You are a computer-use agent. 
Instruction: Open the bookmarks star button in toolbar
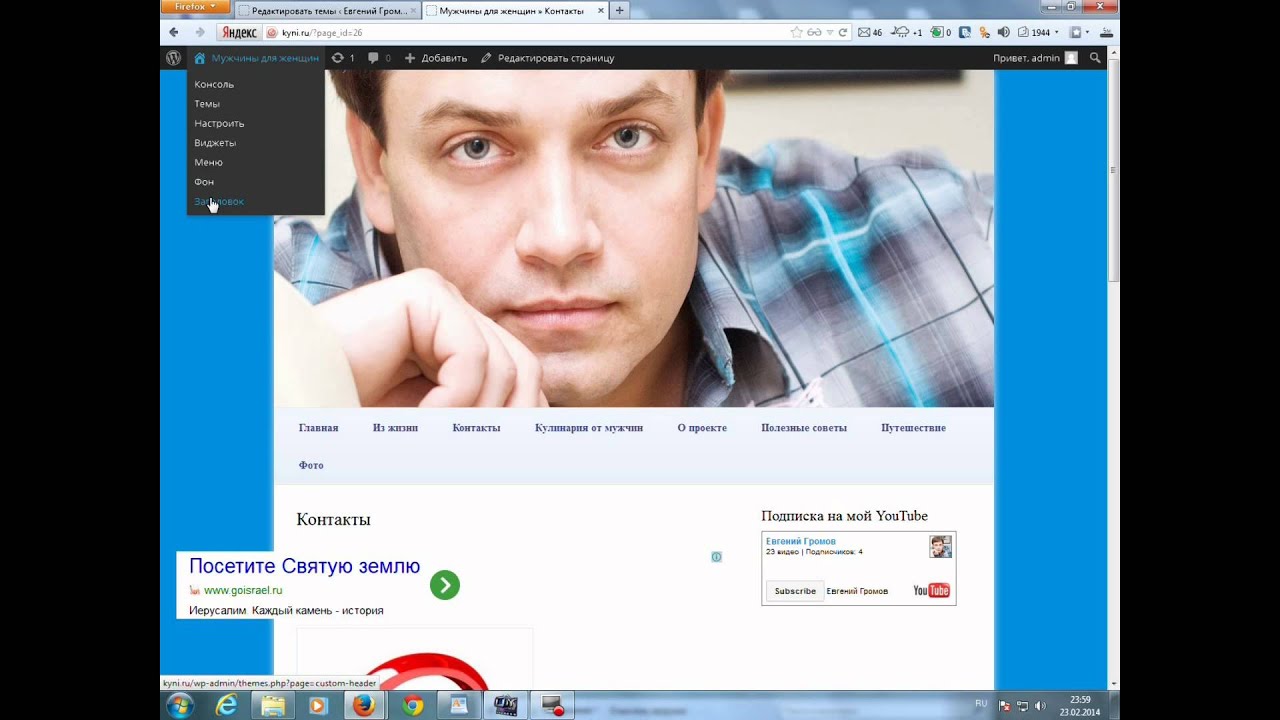(1075, 32)
